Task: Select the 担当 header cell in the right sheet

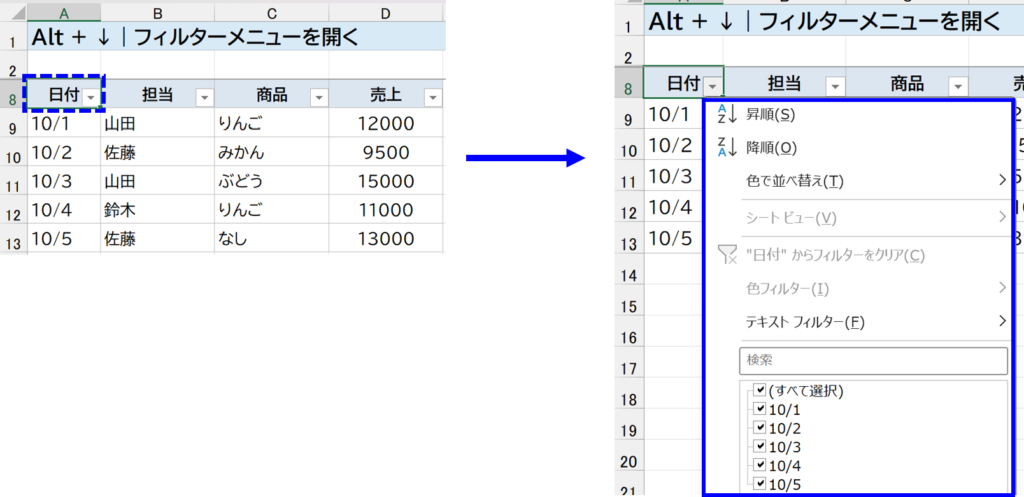Action: point(784,82)
